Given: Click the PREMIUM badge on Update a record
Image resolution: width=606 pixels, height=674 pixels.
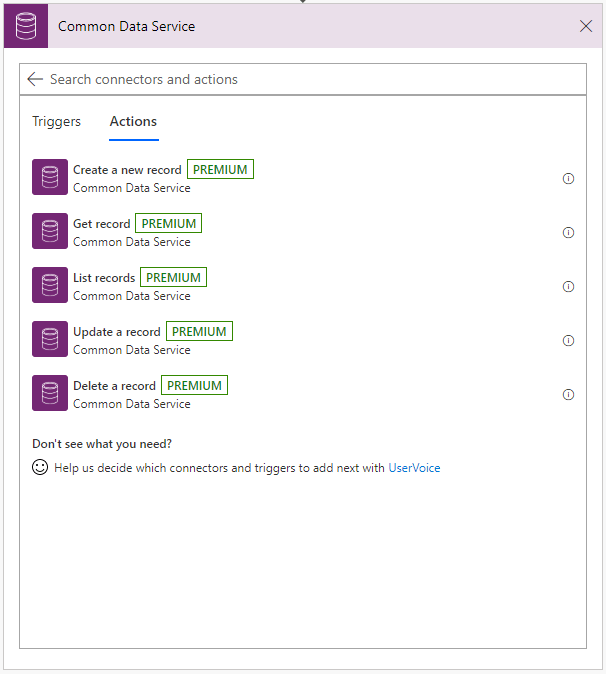Looking at the screenshot, I should click(x=199, y=331).
